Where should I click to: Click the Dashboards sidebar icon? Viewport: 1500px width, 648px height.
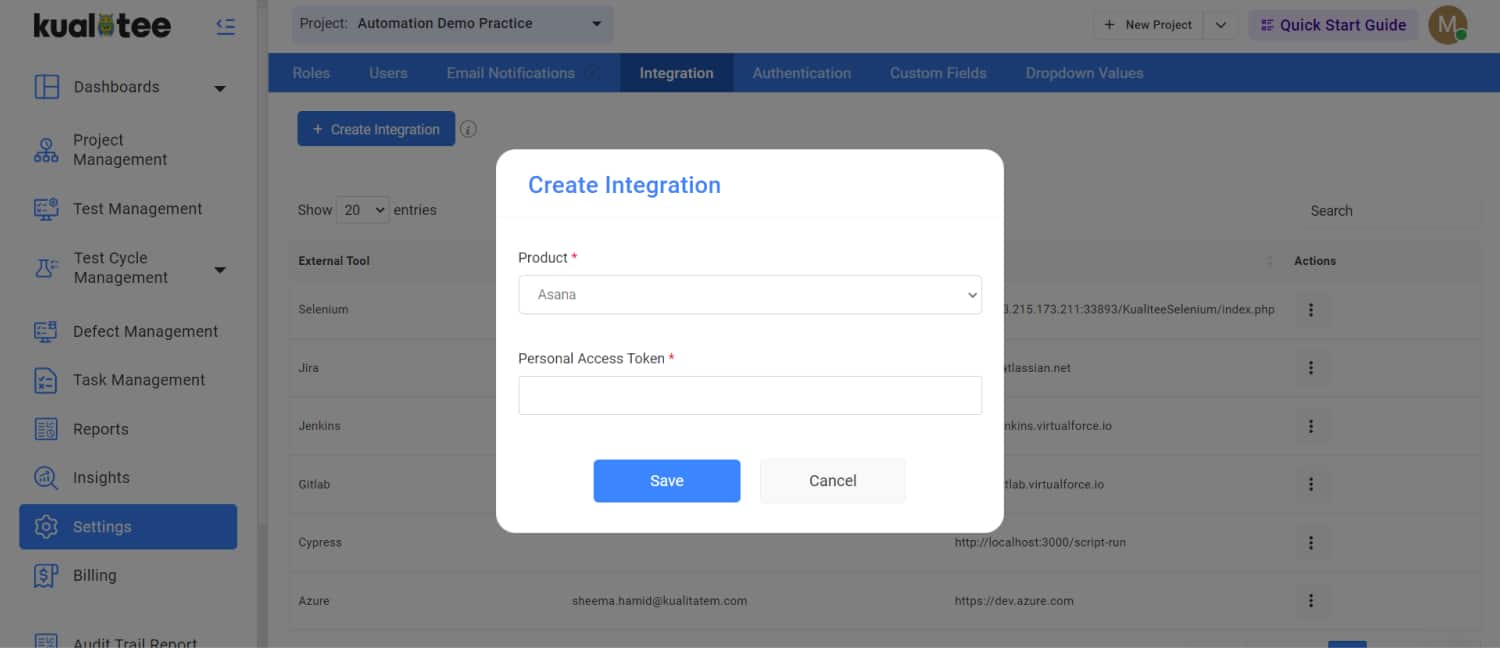(x=47, y=87)
